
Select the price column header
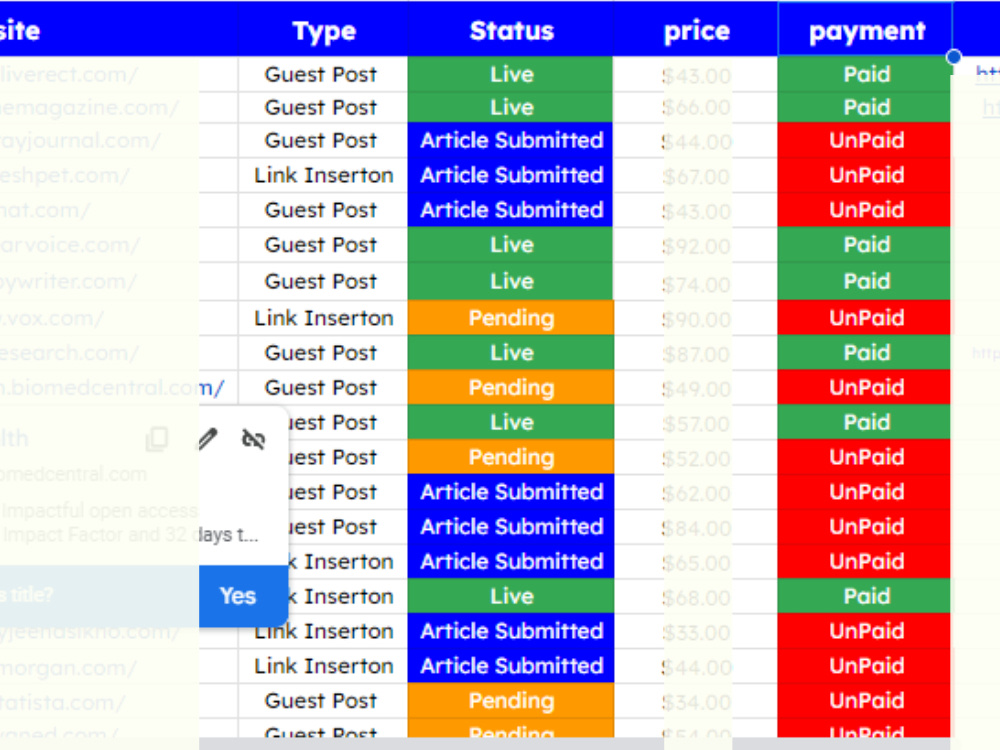pyautogui.click(x=696, y=30)
